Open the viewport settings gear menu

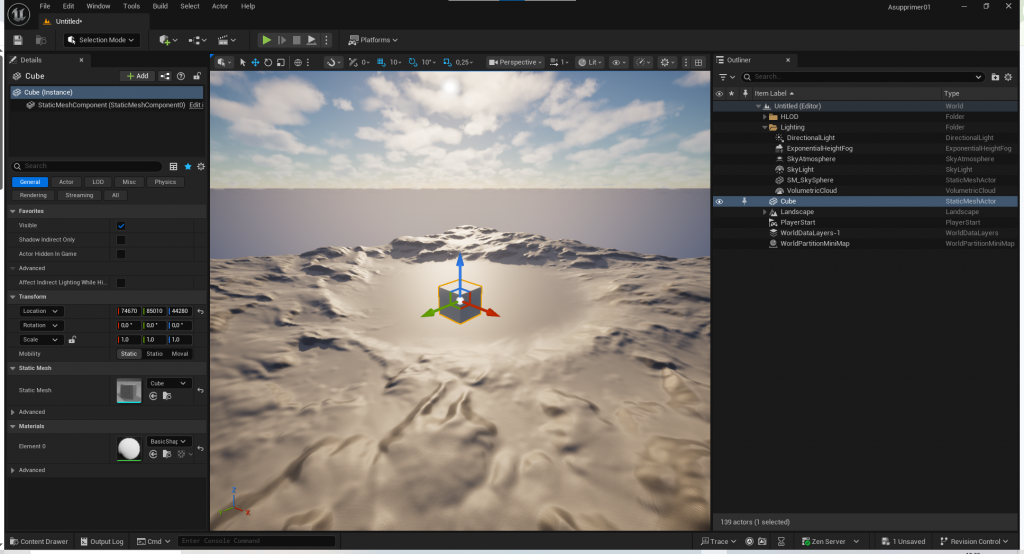pyautogui.click(x=667, y=62)
